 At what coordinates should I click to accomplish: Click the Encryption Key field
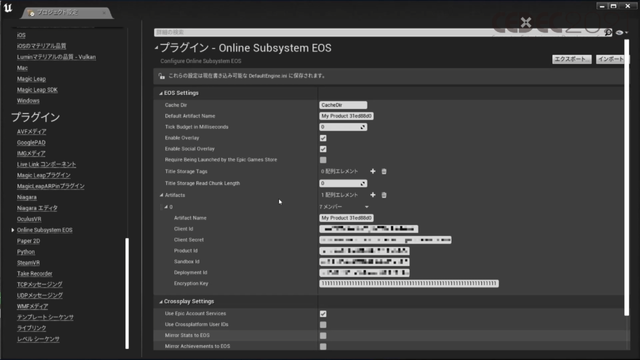(x=409, y=284)
